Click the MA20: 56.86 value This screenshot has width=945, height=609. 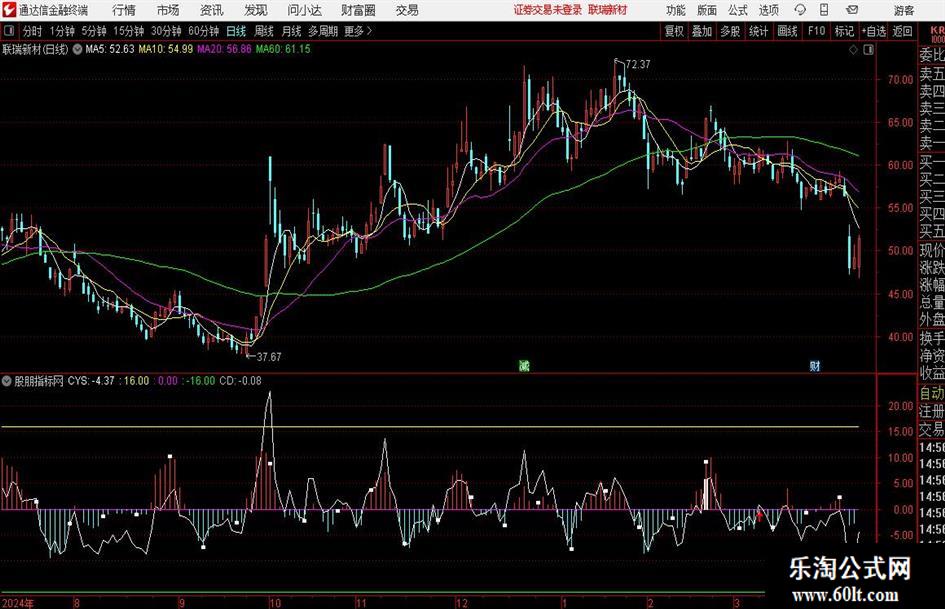click(224, 49)
